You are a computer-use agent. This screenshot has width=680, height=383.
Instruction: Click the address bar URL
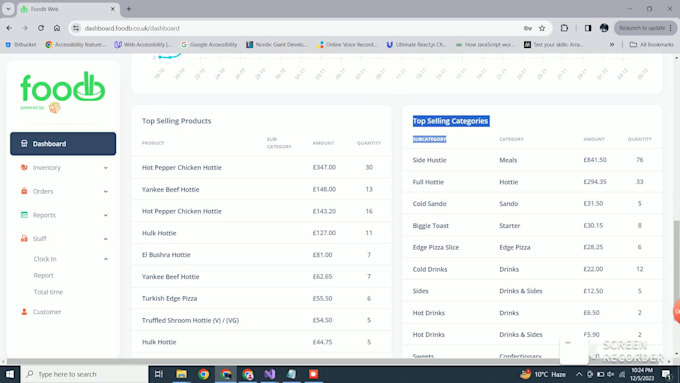(132, 28)
